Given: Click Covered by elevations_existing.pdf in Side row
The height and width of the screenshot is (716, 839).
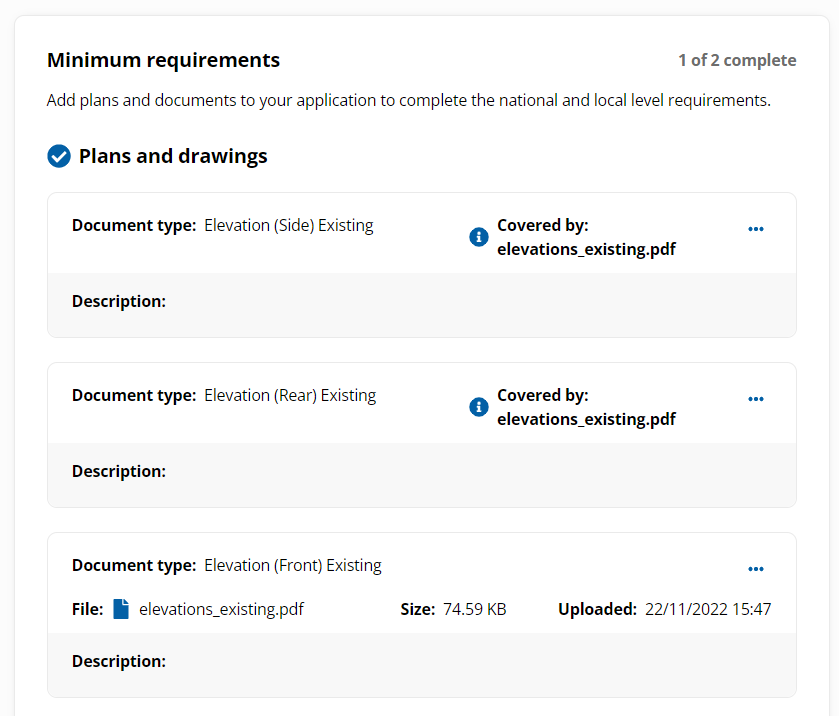Looking at the screenshot, I should click(x=586, y=249).
